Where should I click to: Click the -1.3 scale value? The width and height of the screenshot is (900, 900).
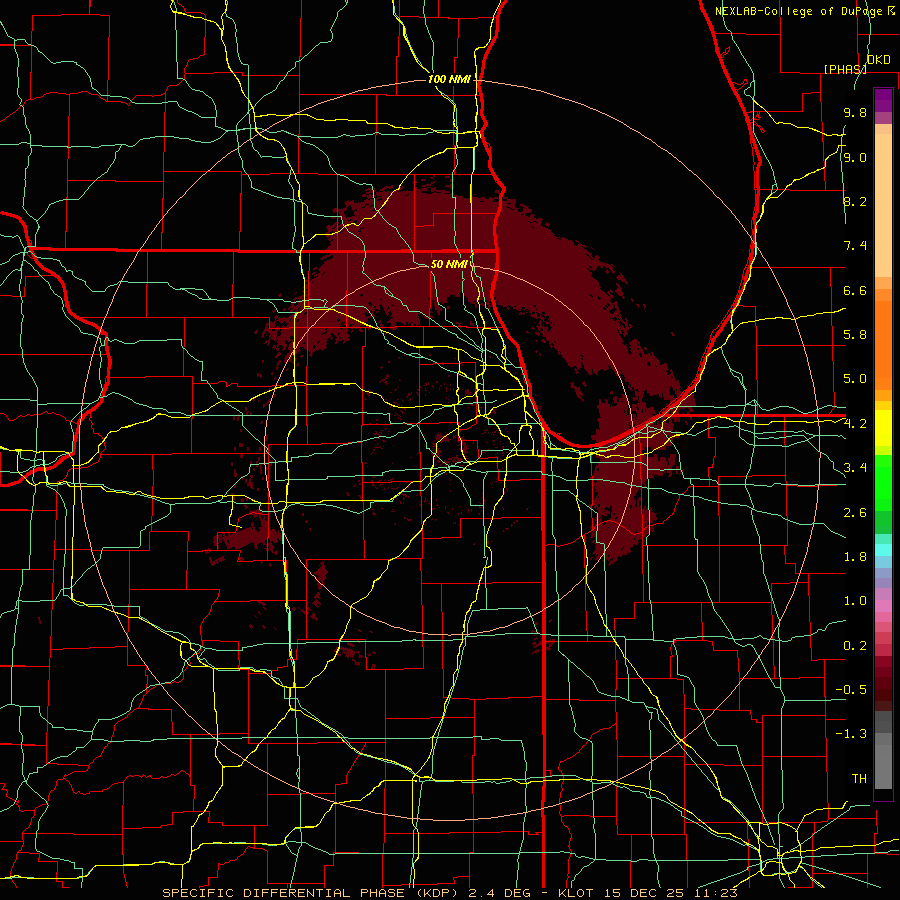(x=851, y=734)
